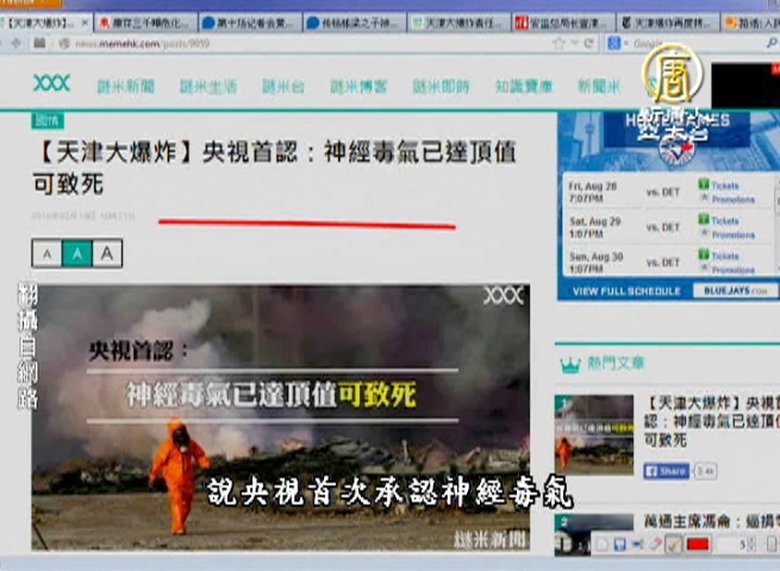Select the large font size A button
This screenshot has height=571, width=780.
[x=107, y=254]
